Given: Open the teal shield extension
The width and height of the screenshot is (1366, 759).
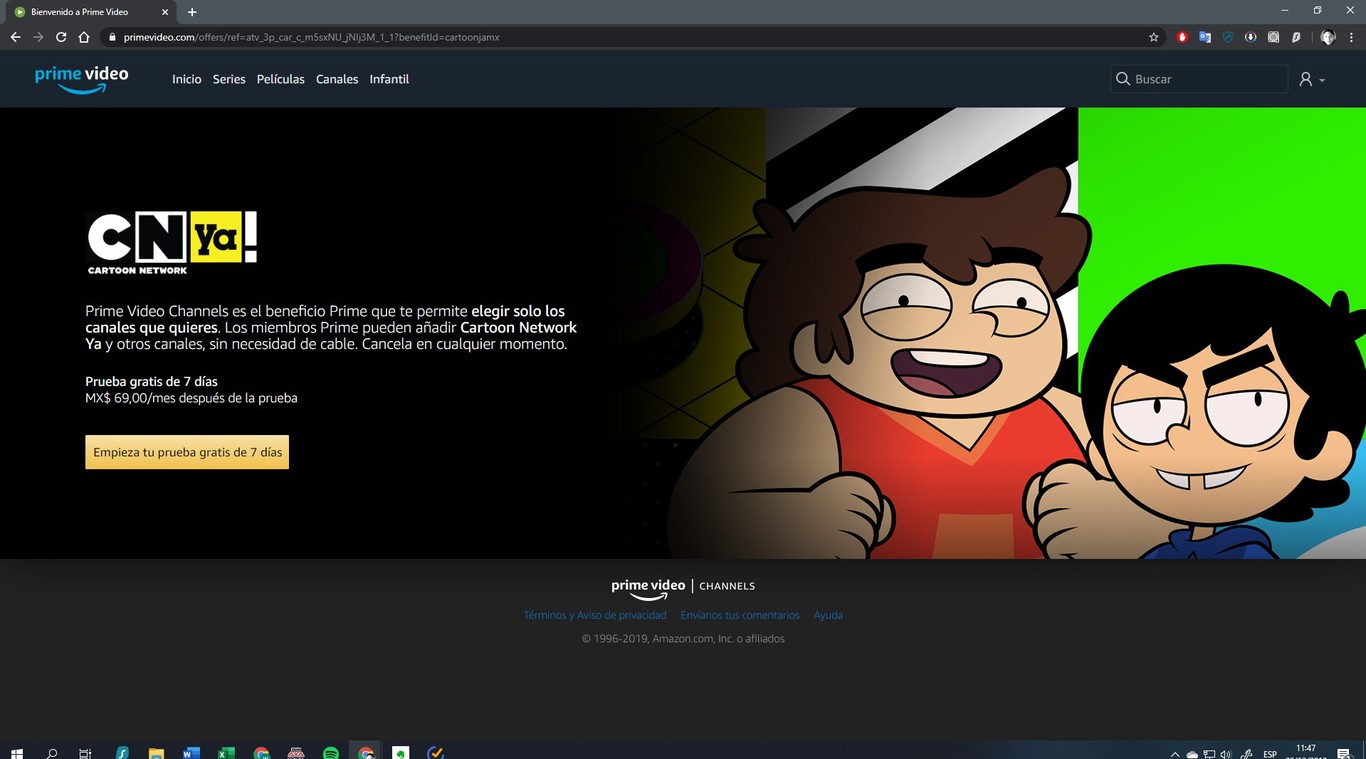Looking at the screenshot, I should coord(1228,37).
